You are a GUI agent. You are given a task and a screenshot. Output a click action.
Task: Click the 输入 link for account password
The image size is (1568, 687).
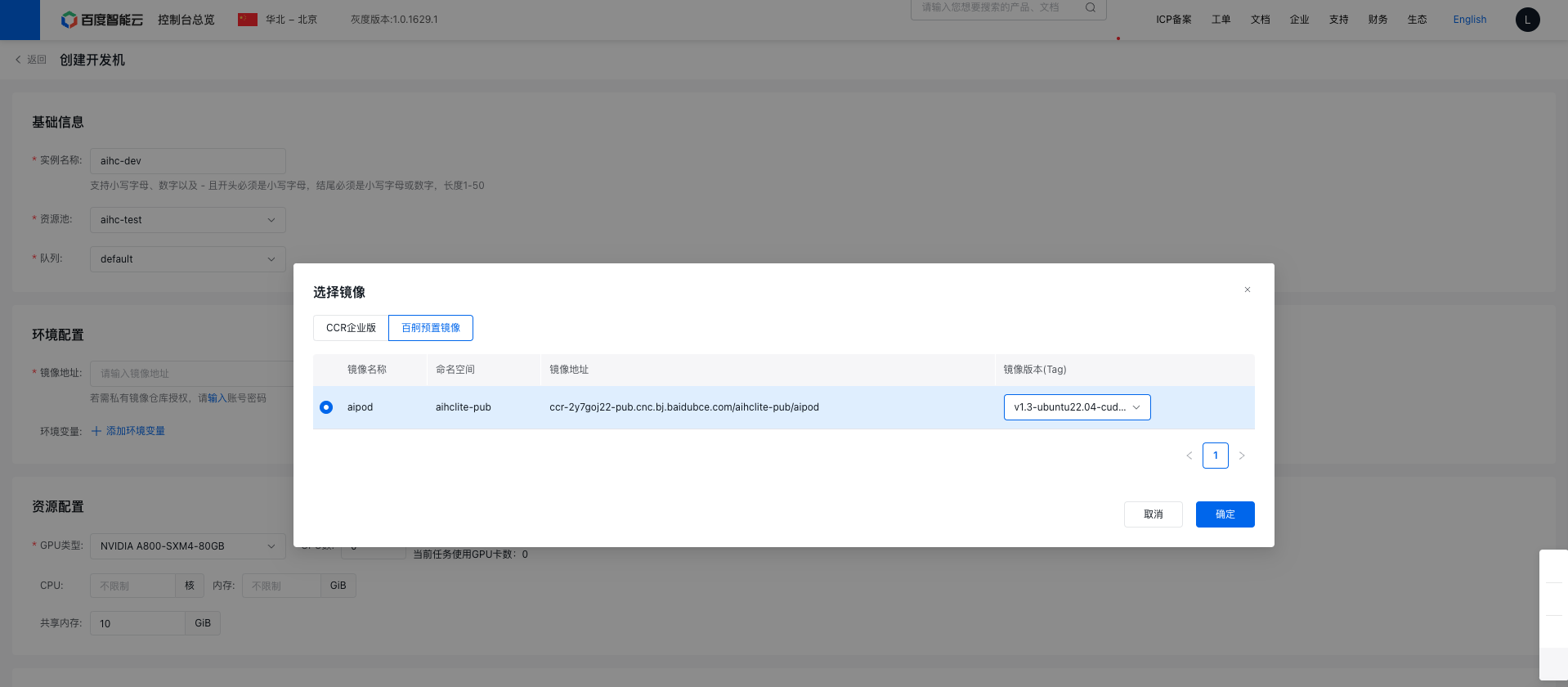217,398
